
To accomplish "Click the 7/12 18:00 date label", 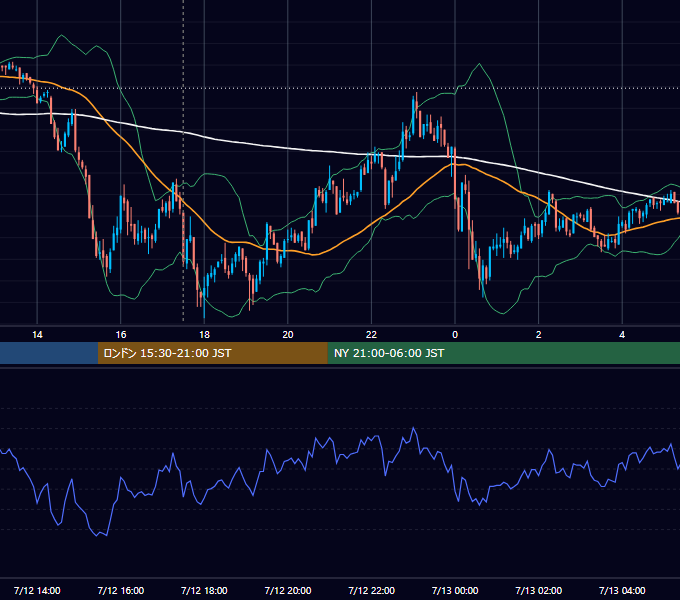I will (x=204, y=590).
